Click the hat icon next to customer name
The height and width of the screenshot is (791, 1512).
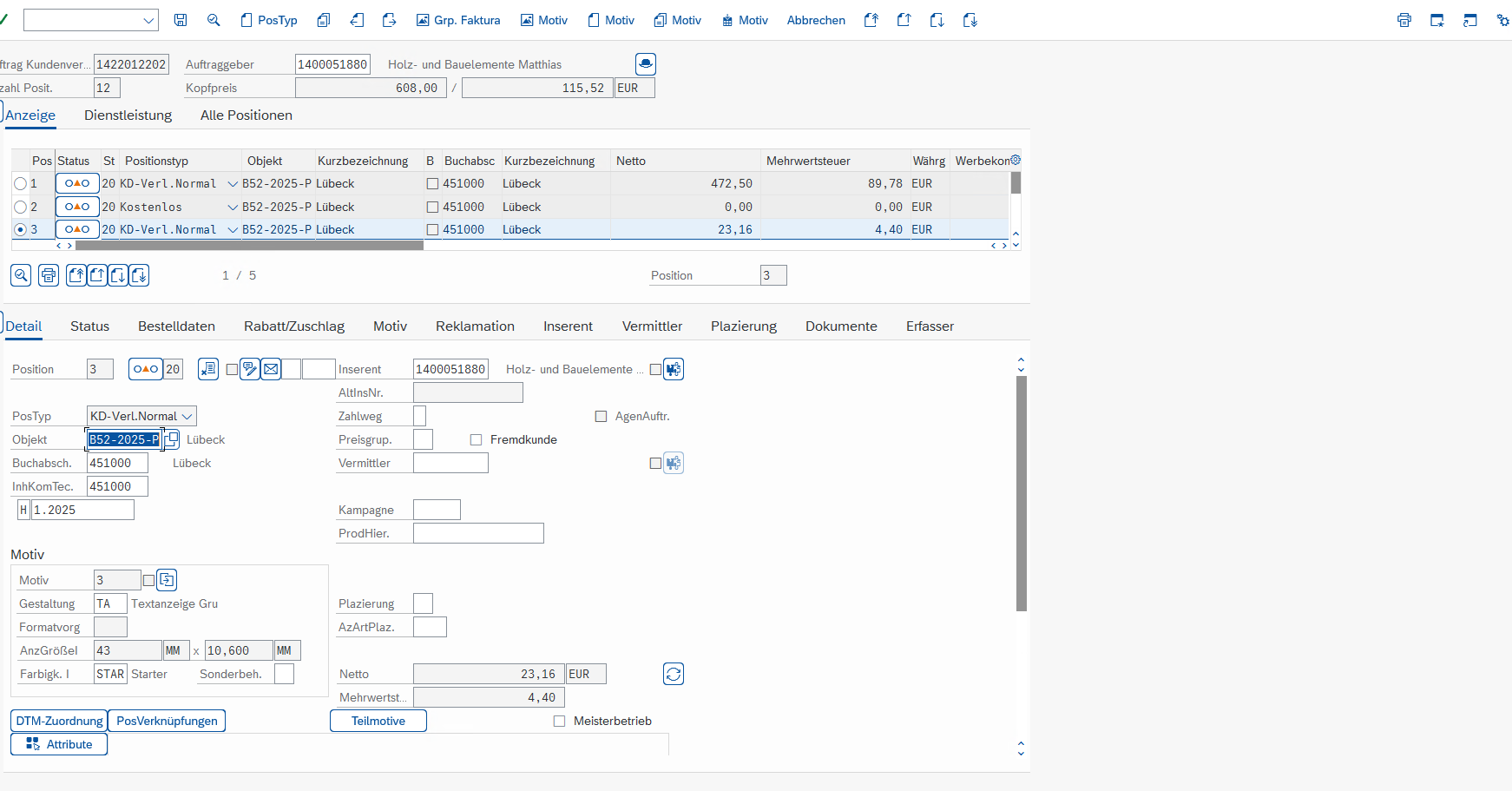tap(646, 63)
